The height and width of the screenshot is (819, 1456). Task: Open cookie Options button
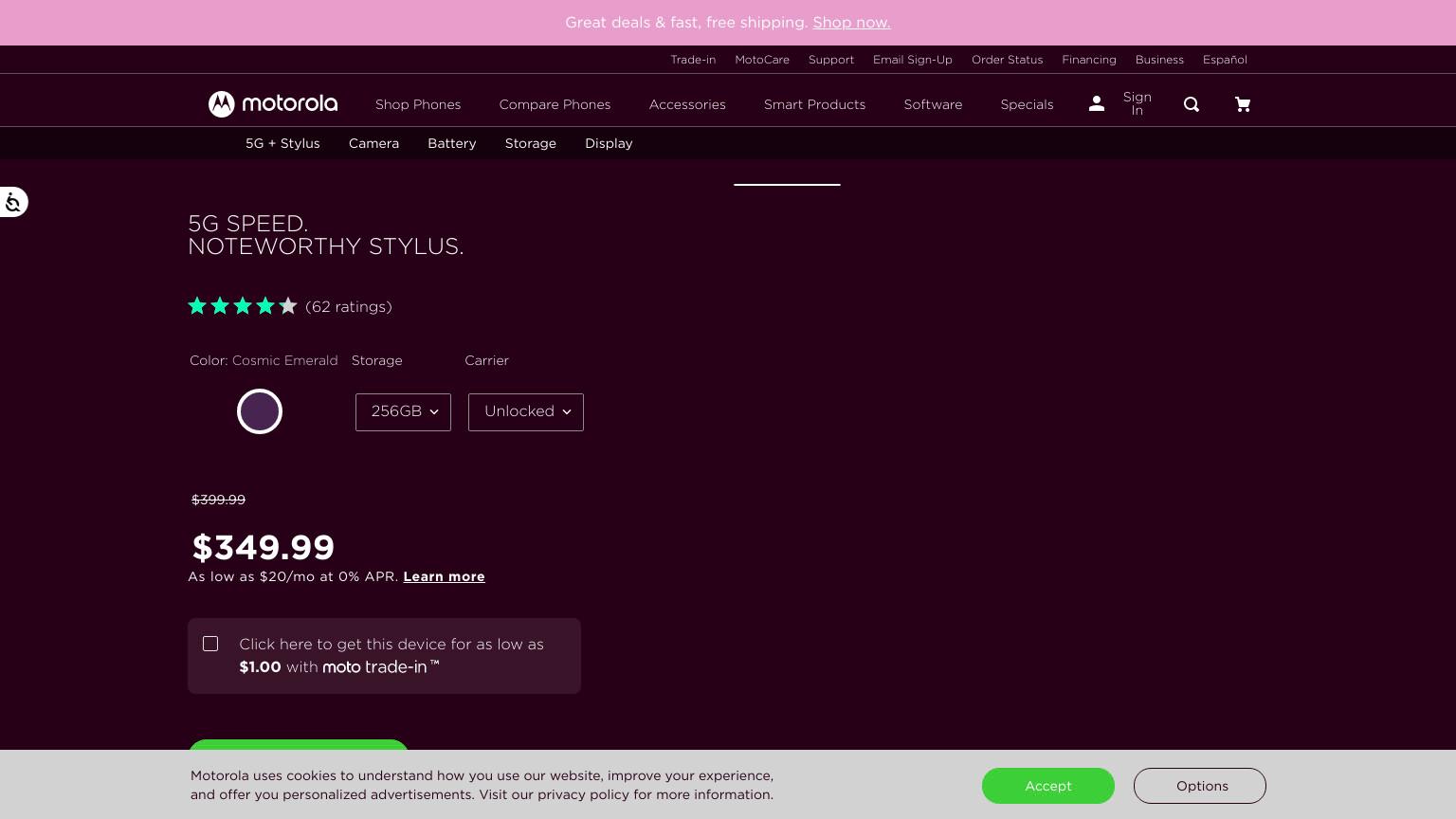tap(1200, 786)
